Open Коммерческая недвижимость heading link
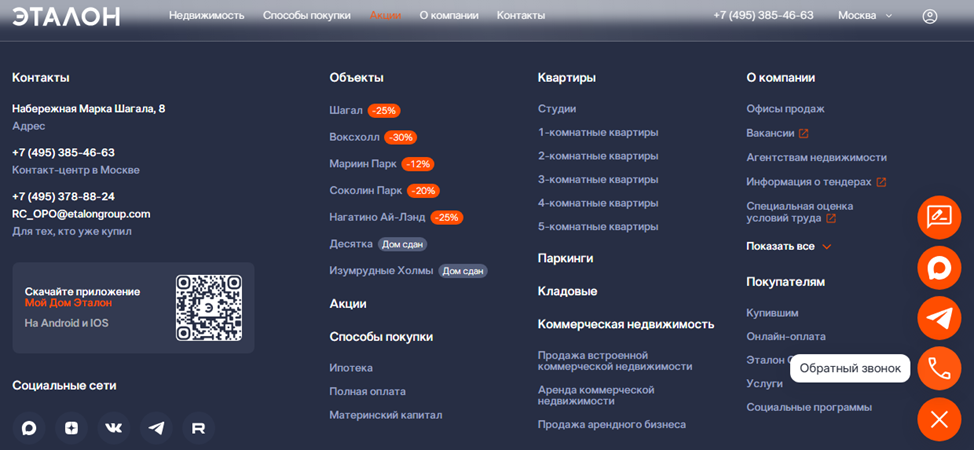Image resolution: width=974 pixels, height=450 pixels. (x=626, y=324)
